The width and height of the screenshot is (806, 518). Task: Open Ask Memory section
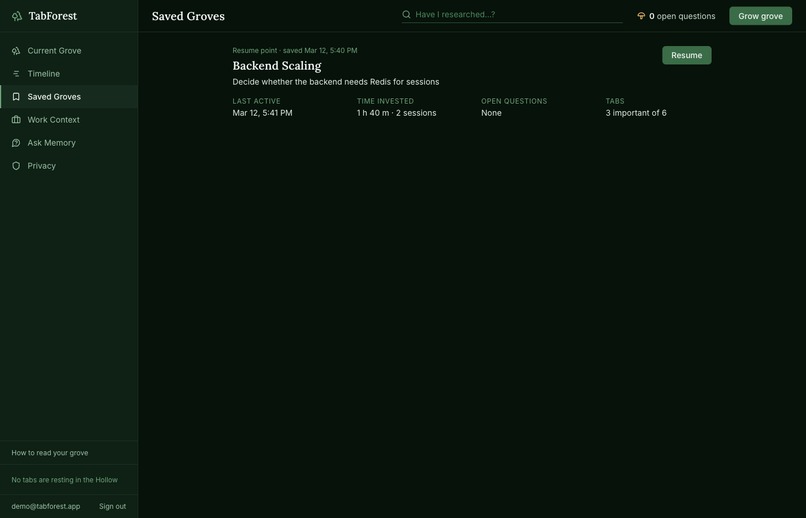tap(69, 143)
